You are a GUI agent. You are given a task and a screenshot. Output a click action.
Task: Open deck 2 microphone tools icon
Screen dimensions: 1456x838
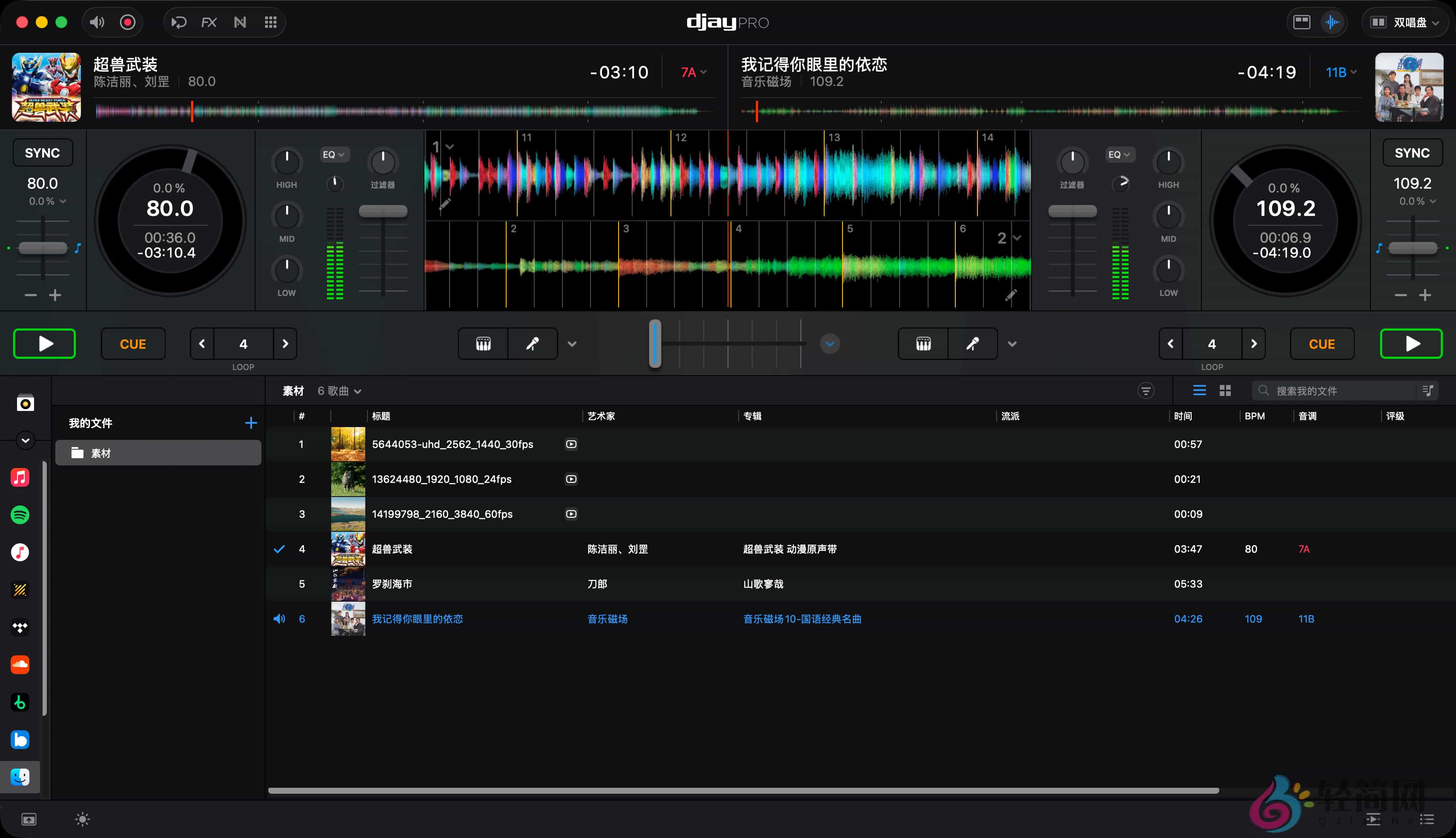click(973, 344)
